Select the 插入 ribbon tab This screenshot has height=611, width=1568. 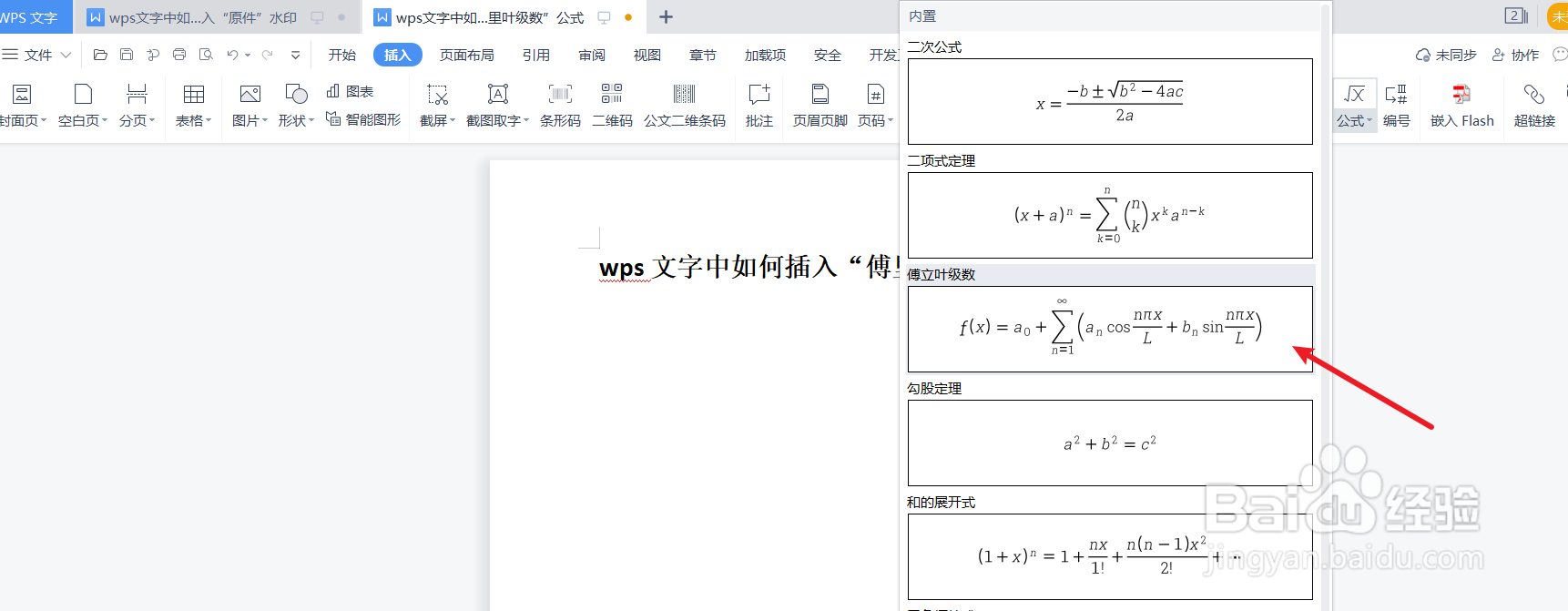(398, 55)
